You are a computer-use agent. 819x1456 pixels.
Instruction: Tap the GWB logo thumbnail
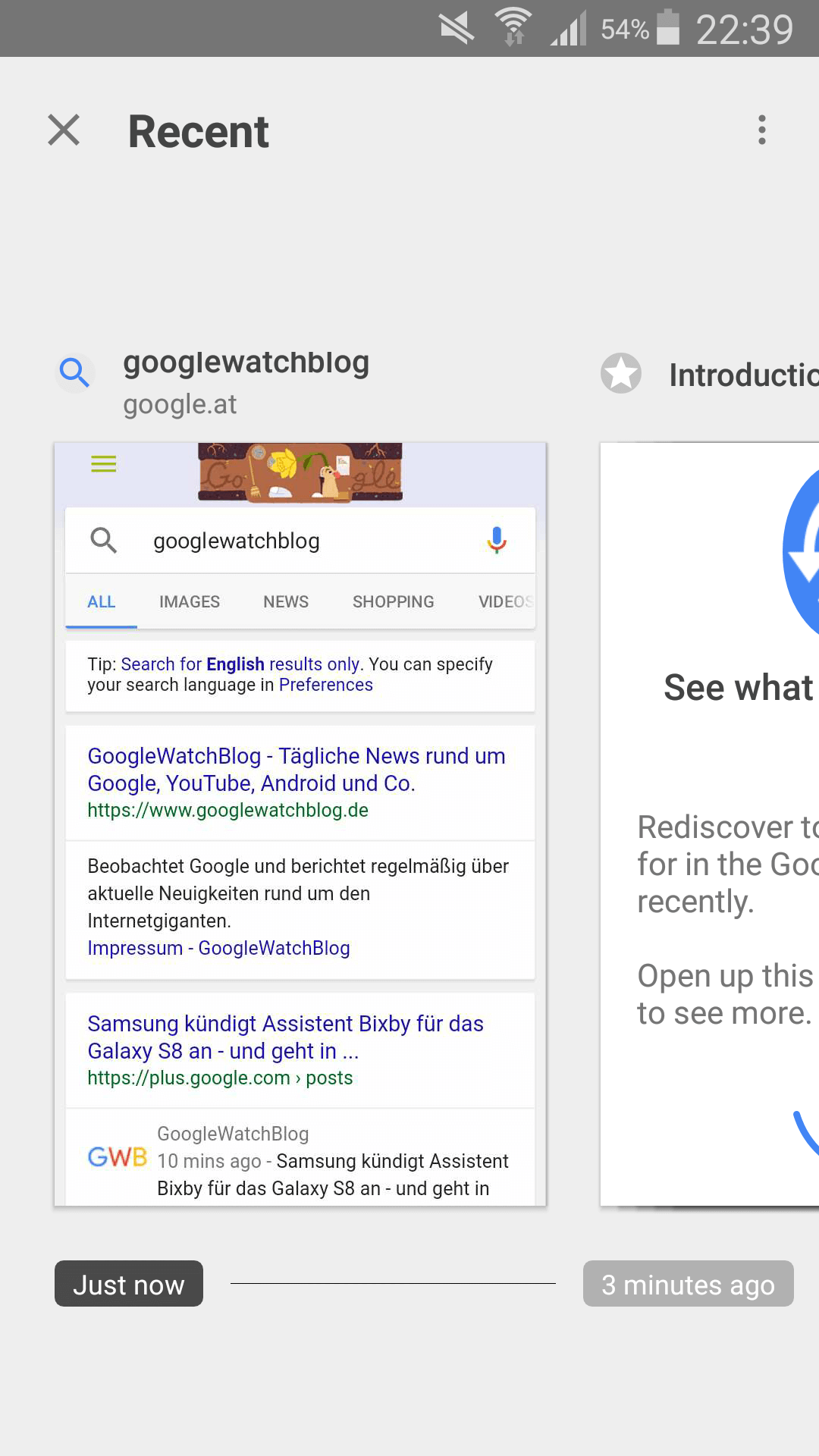coord(117,1157)
